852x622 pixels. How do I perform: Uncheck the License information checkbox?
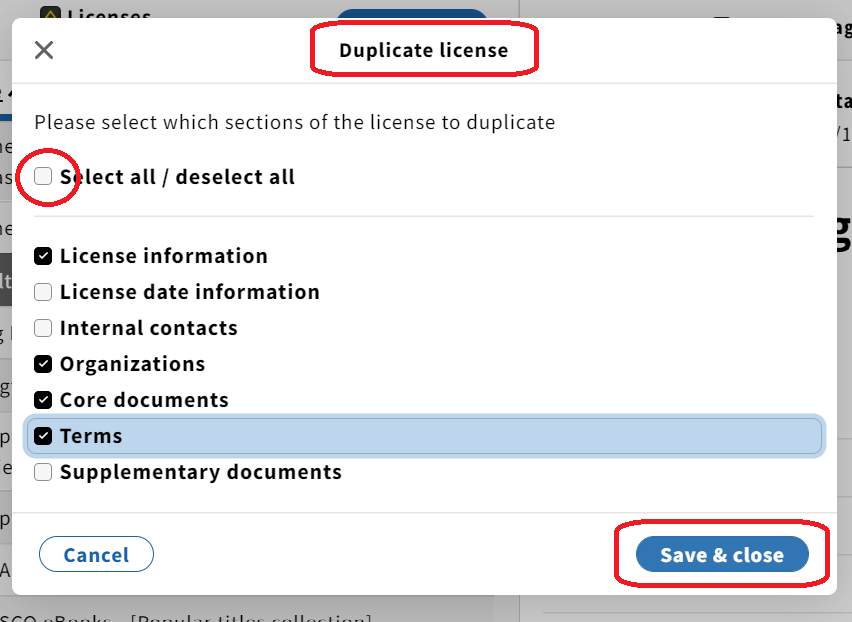point(43,256)
